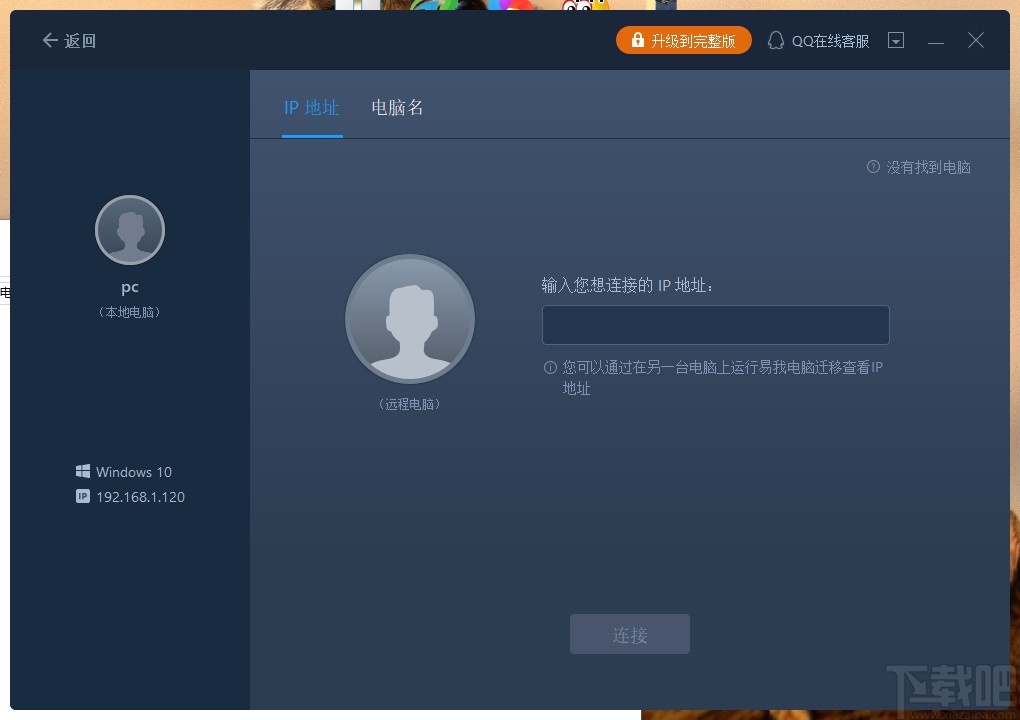The width and height of the screenshot is (1020, 720).
Task: Switch to the IP 地址 tab
Action: [312, 107]
